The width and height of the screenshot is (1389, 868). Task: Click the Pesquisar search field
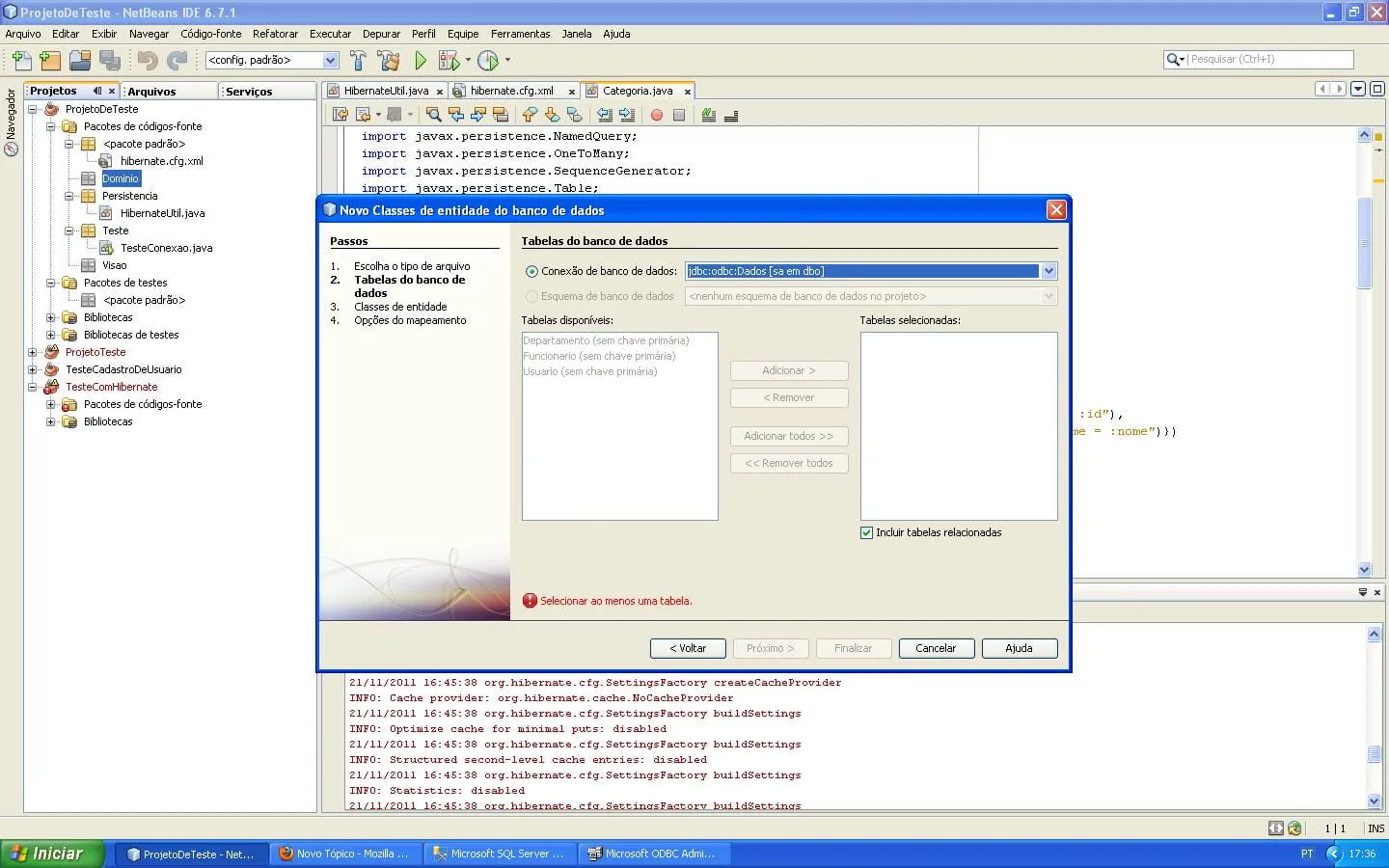[1268, 59]
